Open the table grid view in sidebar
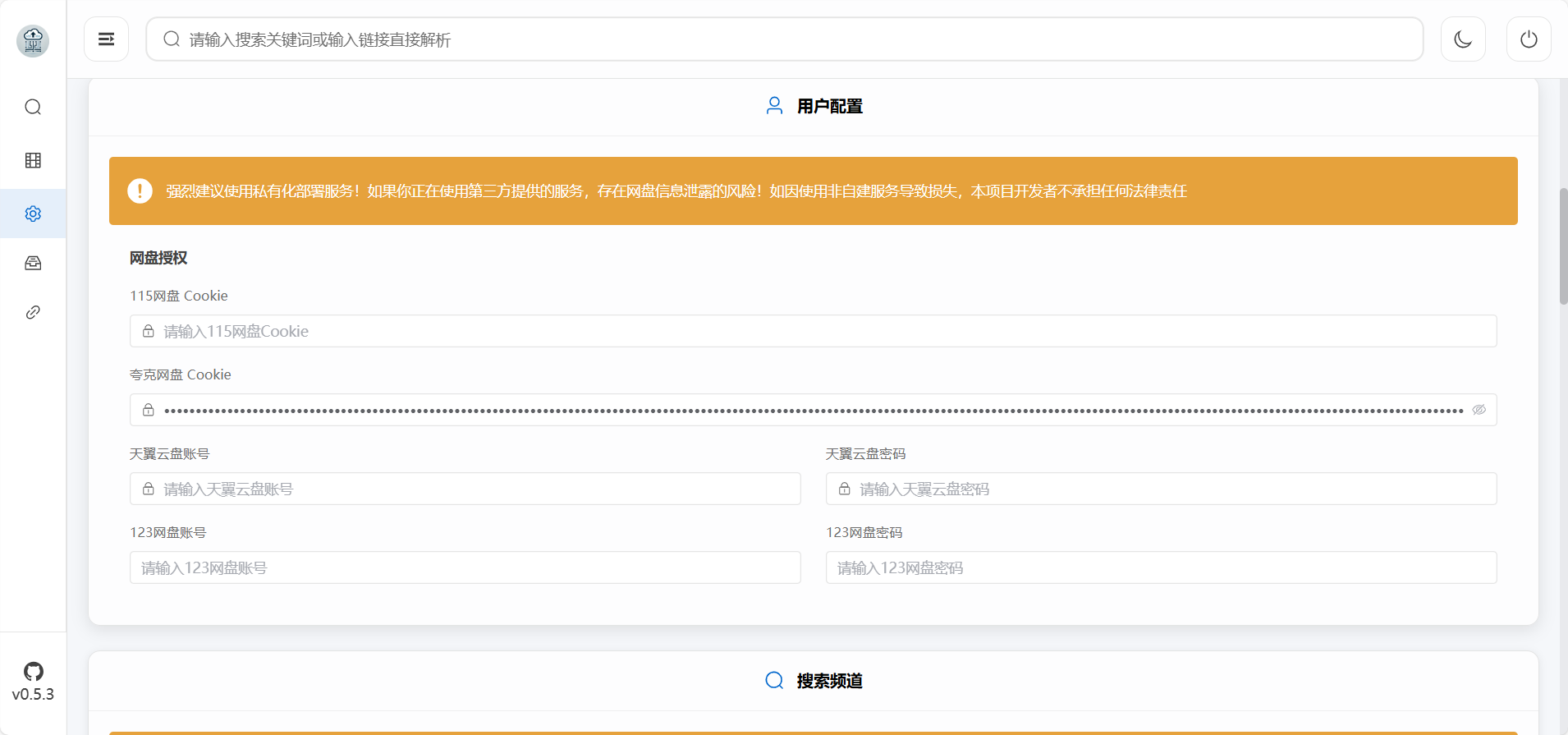 click(33, 160)
